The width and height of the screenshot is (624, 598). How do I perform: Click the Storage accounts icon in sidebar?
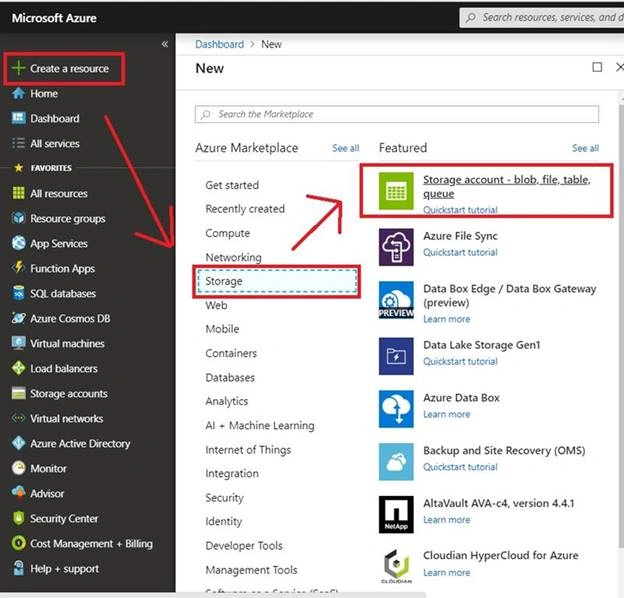[x=18, y=393]
